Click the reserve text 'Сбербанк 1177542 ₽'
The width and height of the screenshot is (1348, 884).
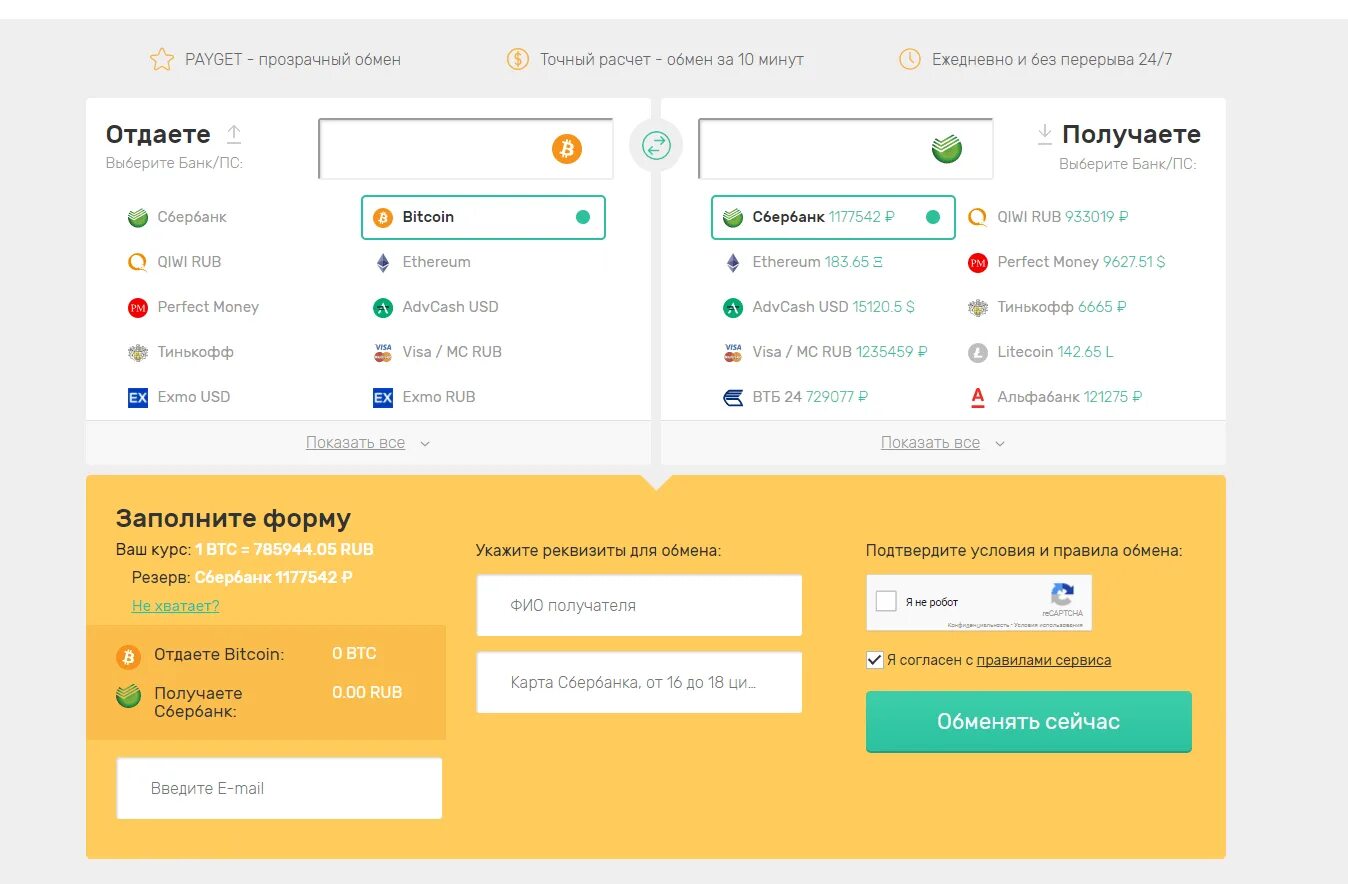pos(273,577)
